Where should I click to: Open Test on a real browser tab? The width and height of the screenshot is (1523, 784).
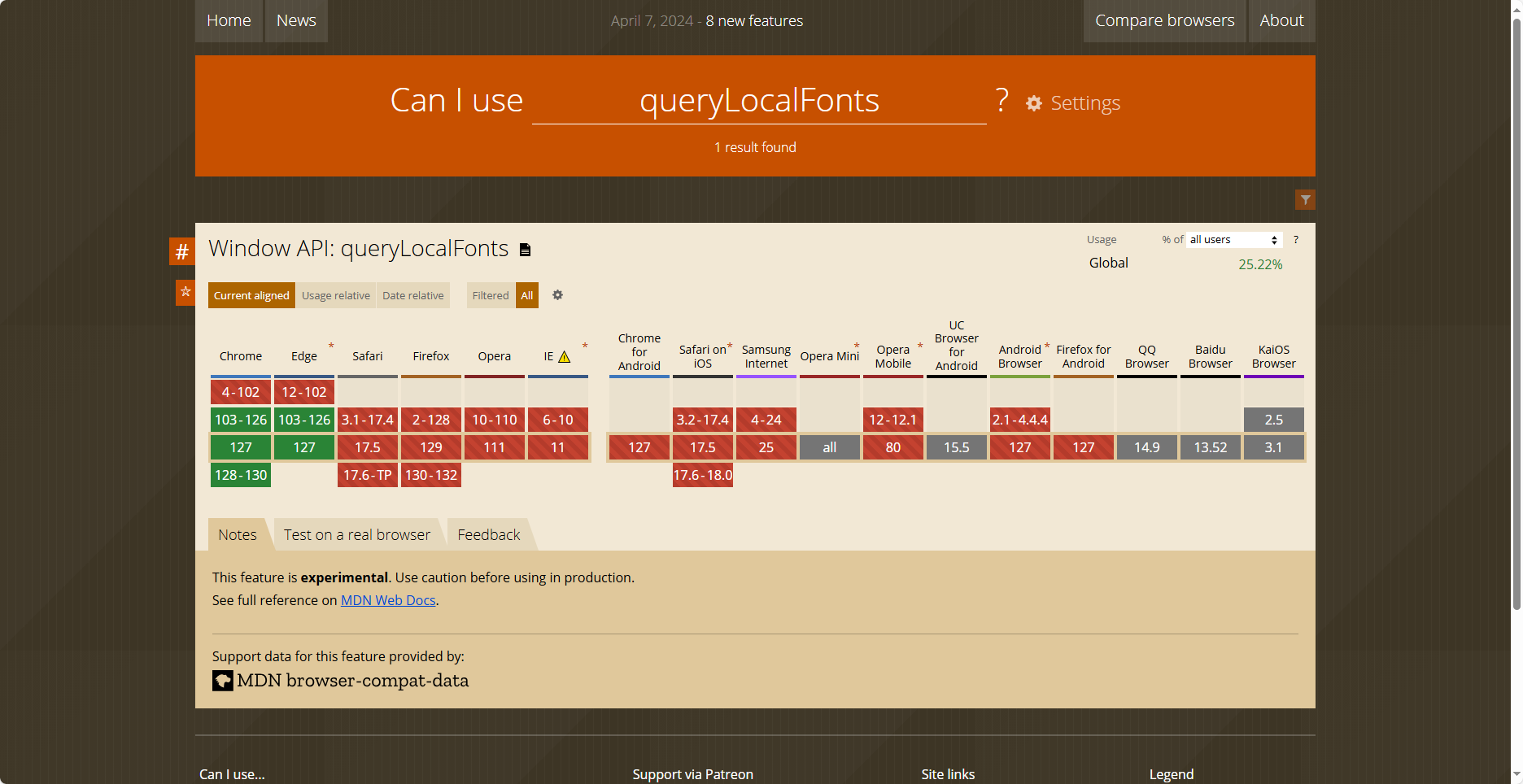pos(357,535)
